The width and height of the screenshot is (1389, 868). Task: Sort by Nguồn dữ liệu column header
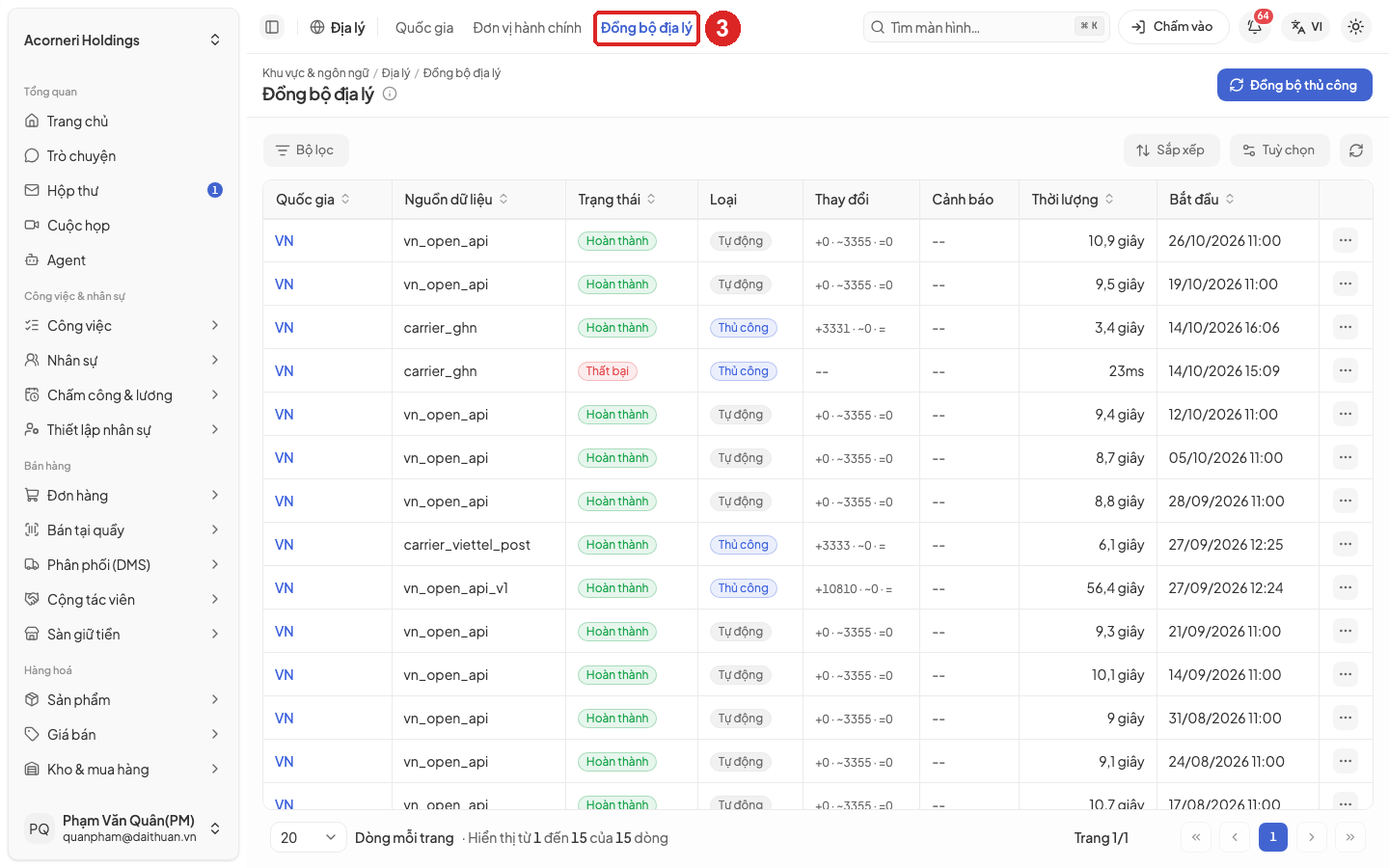(456, 200)
